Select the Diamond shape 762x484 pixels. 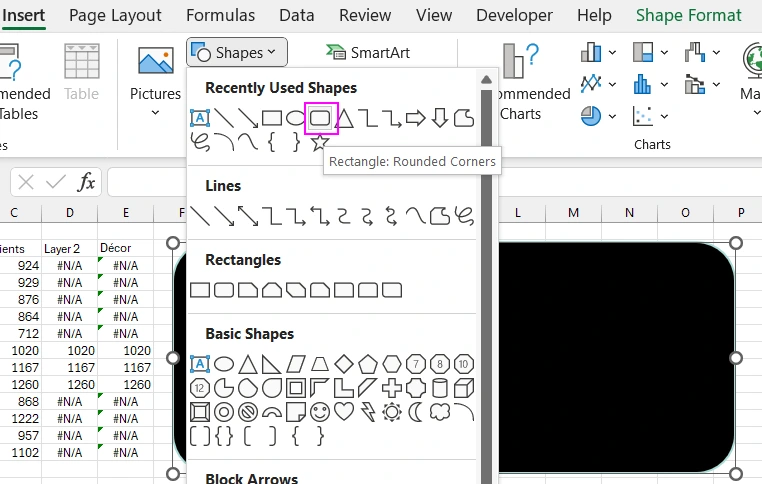click(344, 363)
